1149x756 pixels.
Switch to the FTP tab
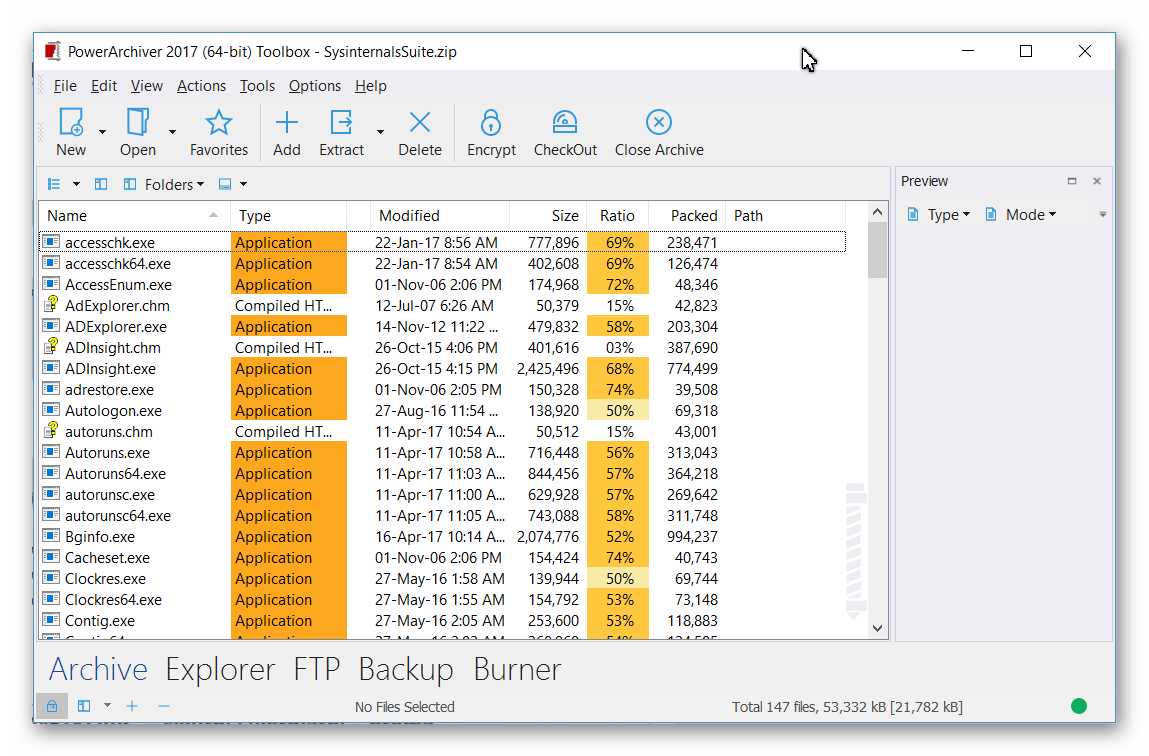[317, 670]
